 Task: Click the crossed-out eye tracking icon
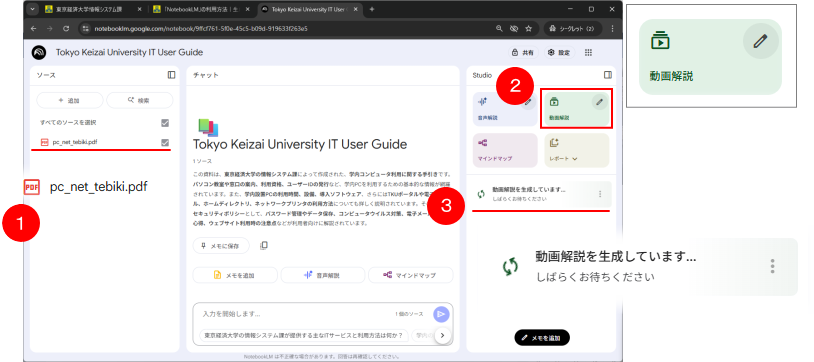tap(514, 29)
